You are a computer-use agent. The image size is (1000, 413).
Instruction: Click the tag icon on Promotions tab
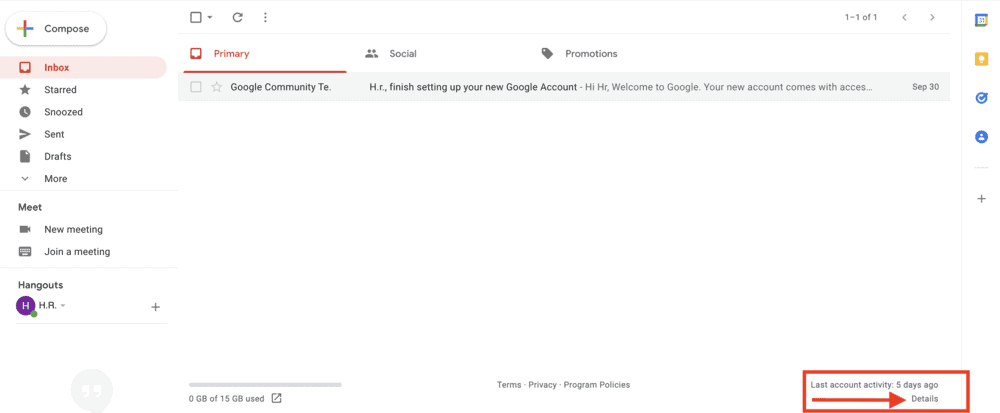tap(547, 54)
